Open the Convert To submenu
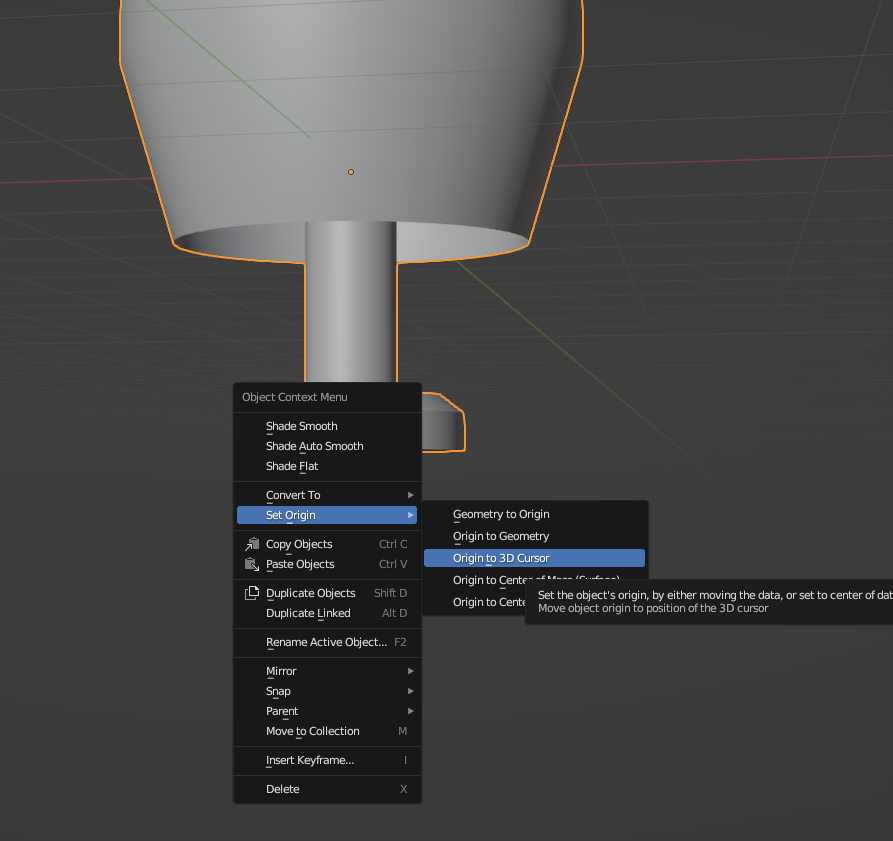 pyautogui.click(x=327, y=495)
